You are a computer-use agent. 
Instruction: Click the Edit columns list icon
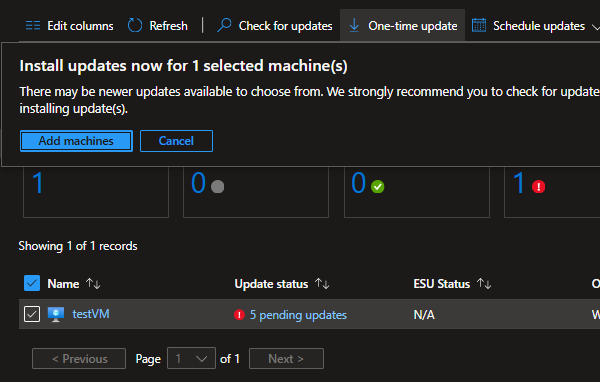tap(33, 26)
